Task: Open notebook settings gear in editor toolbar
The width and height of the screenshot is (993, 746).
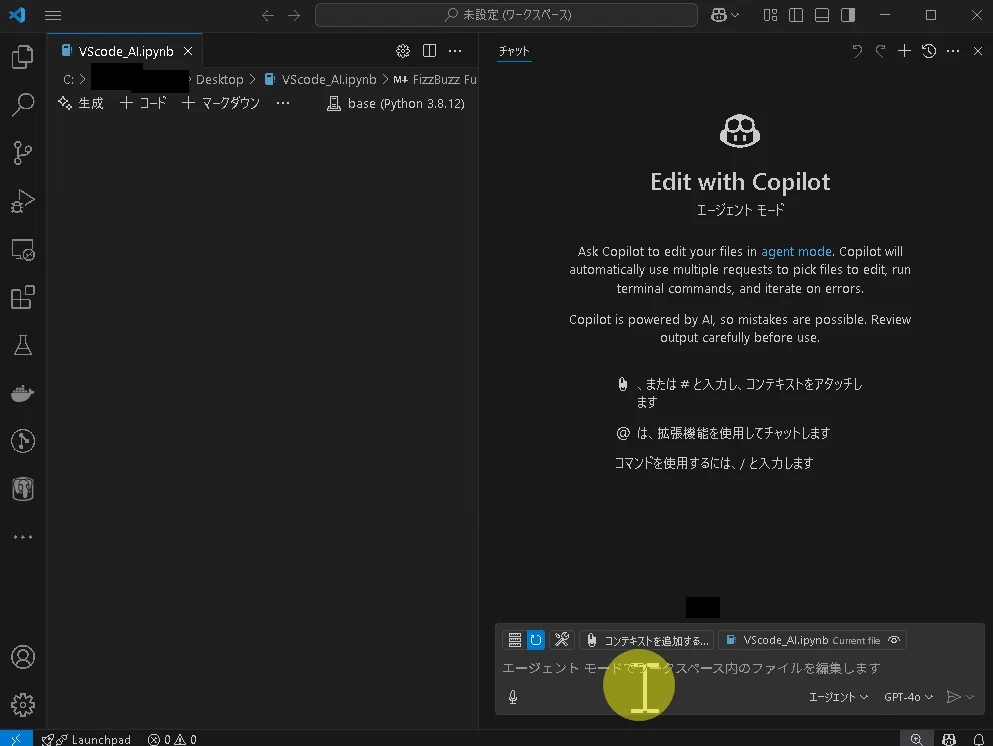Action: pos(403,51)
